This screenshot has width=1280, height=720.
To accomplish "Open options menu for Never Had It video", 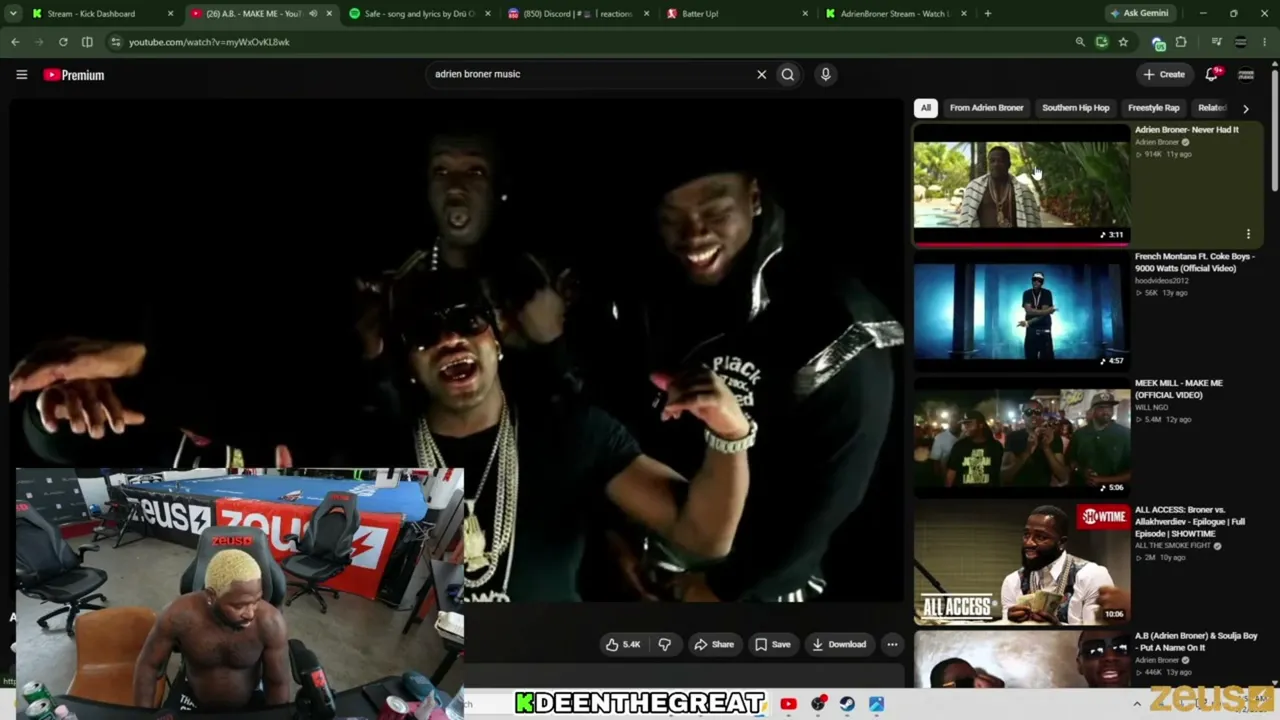I will pos(1248,234).
